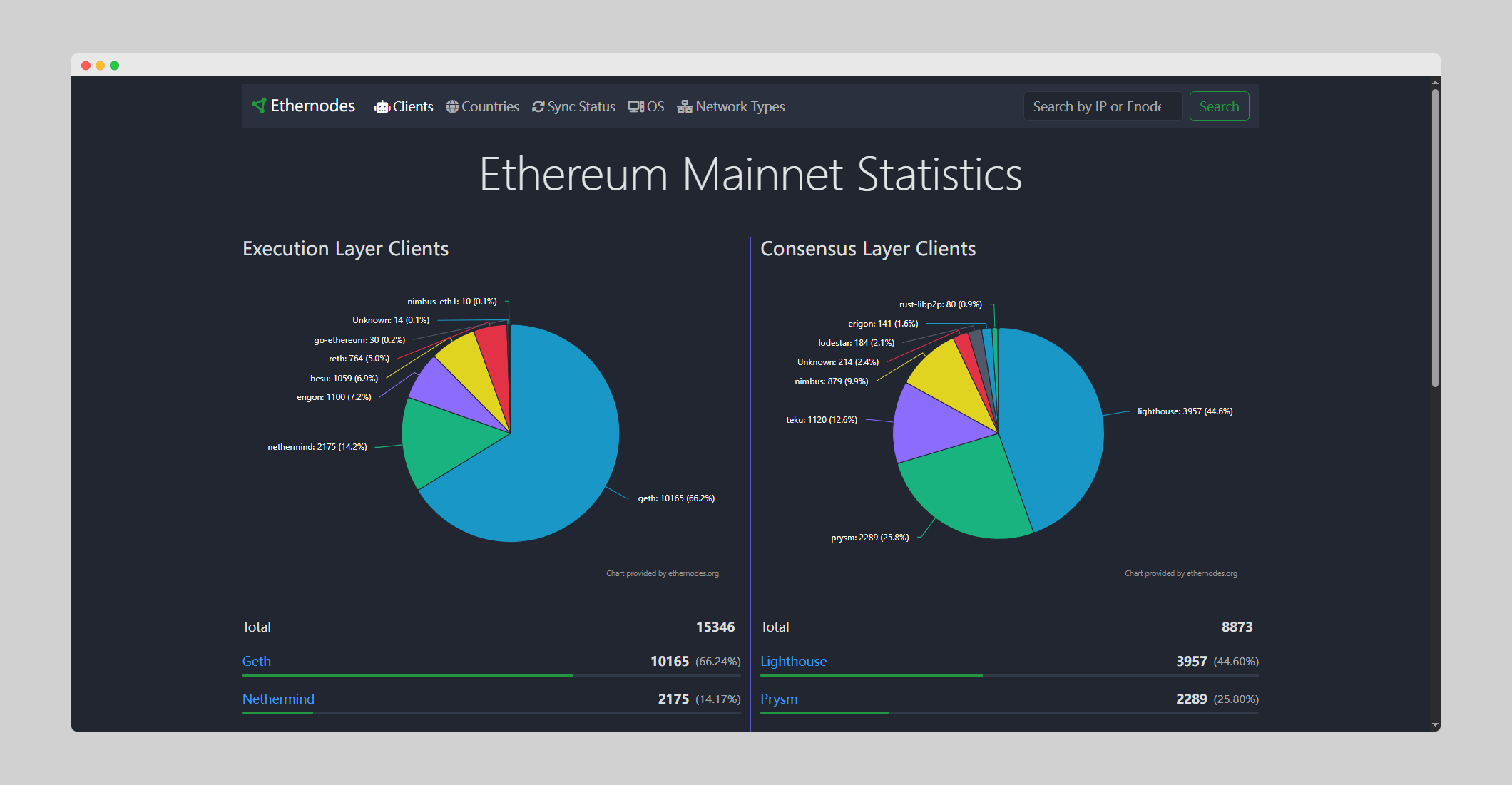The height and width of the screenshot is (785, 1512).
Task: Click the Prysm progress bar
Action: point(1009,713)
